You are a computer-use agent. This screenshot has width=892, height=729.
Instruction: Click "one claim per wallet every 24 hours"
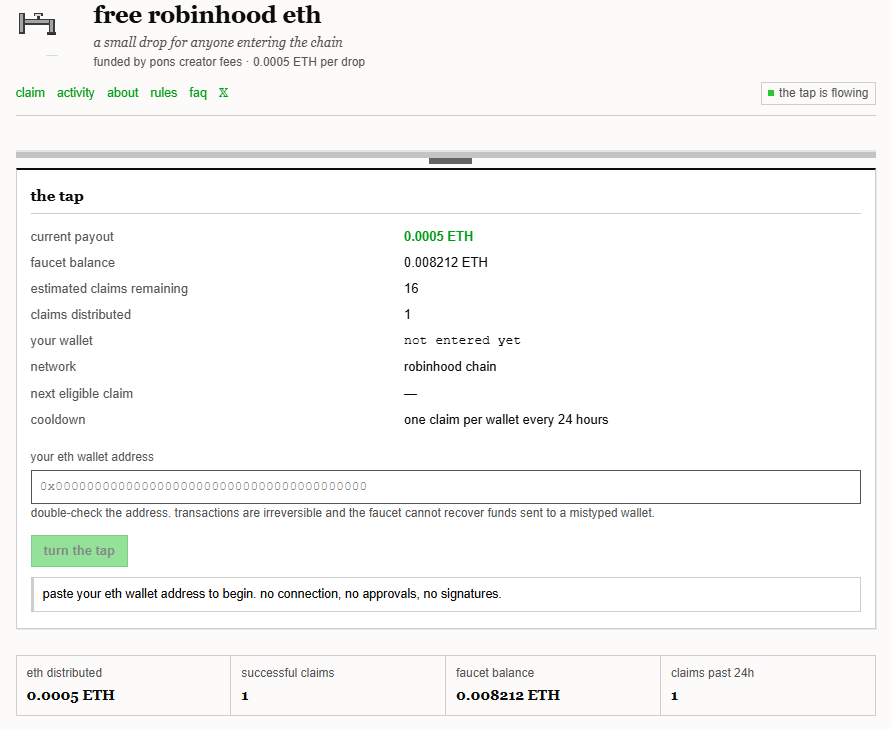point(506,419)
